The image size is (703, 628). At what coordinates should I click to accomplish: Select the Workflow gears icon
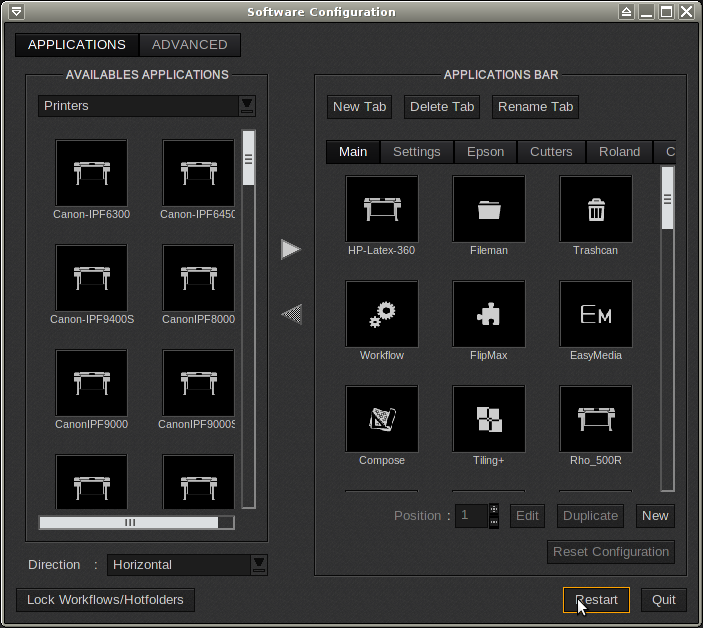[x=382, y=314]
